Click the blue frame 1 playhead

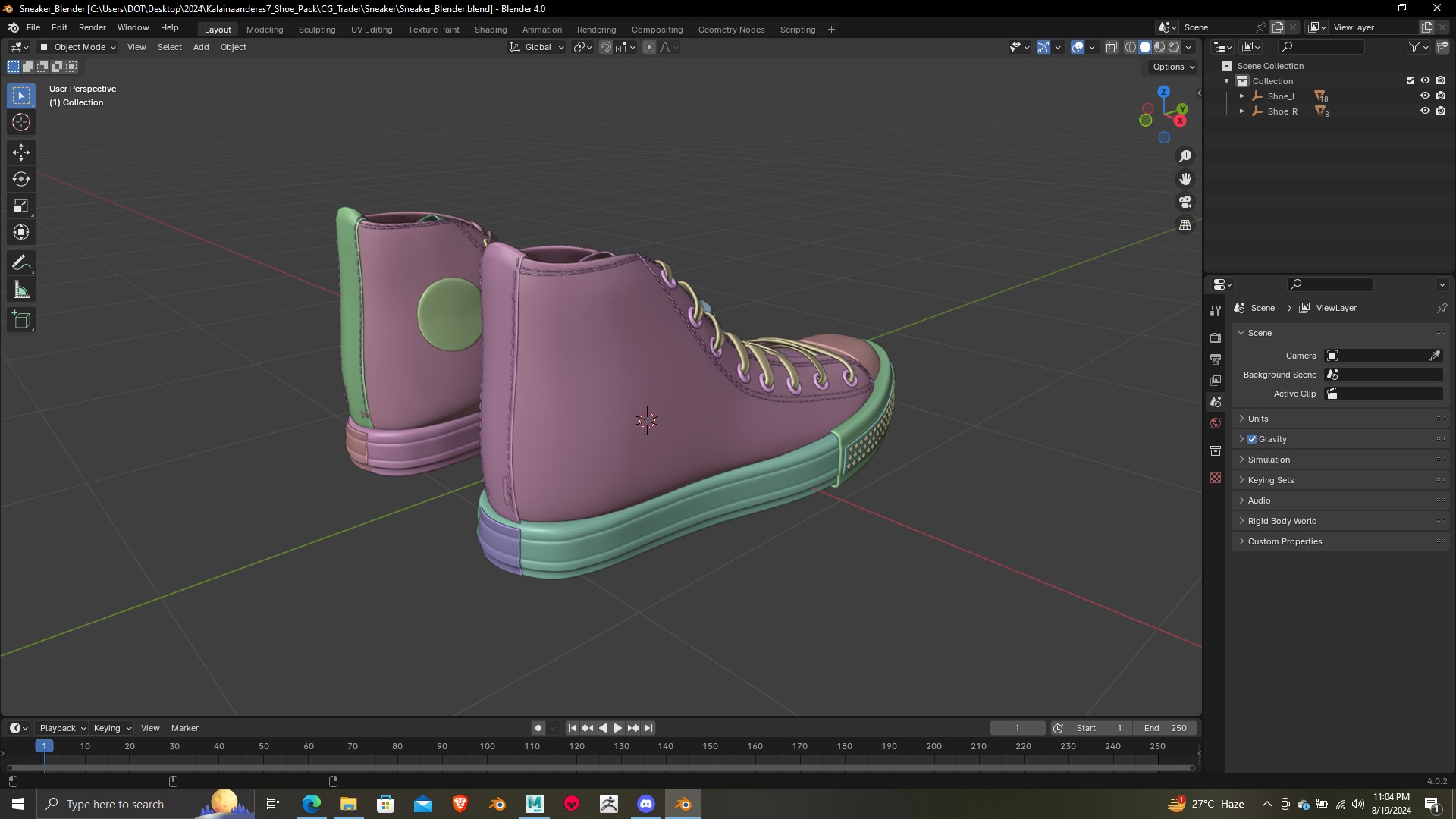(44, 746)
